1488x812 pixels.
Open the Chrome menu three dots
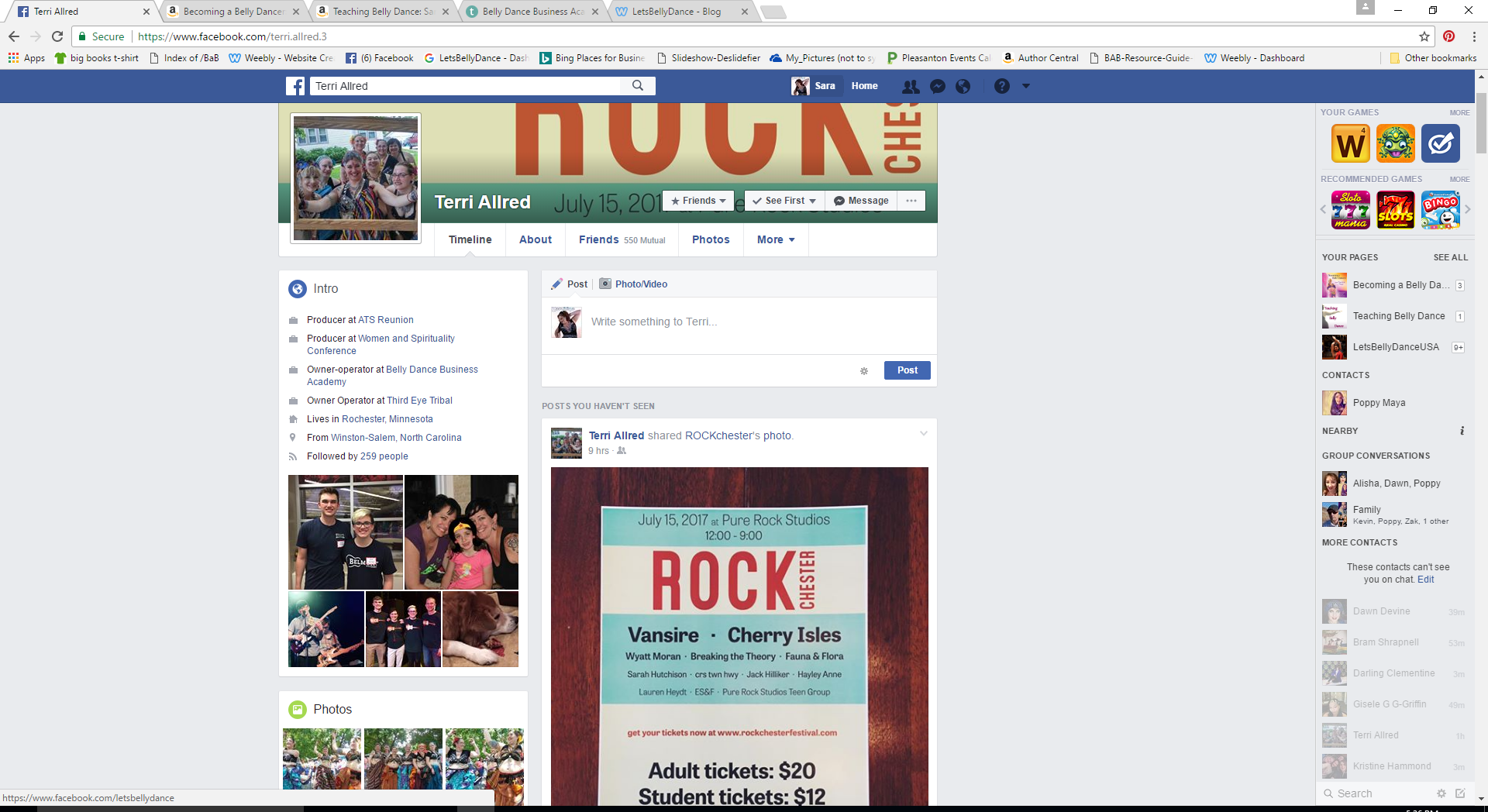(x=1474, y=36)
